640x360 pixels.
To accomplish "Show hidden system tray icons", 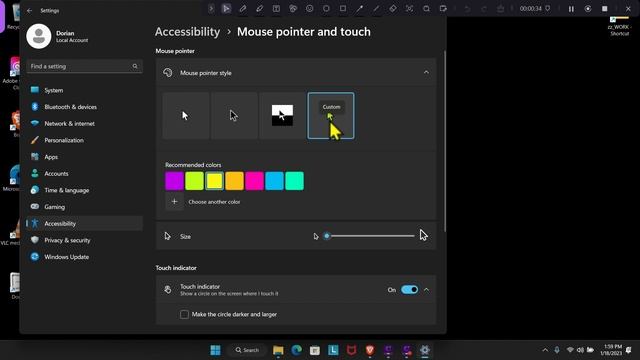I will [545, 350].
